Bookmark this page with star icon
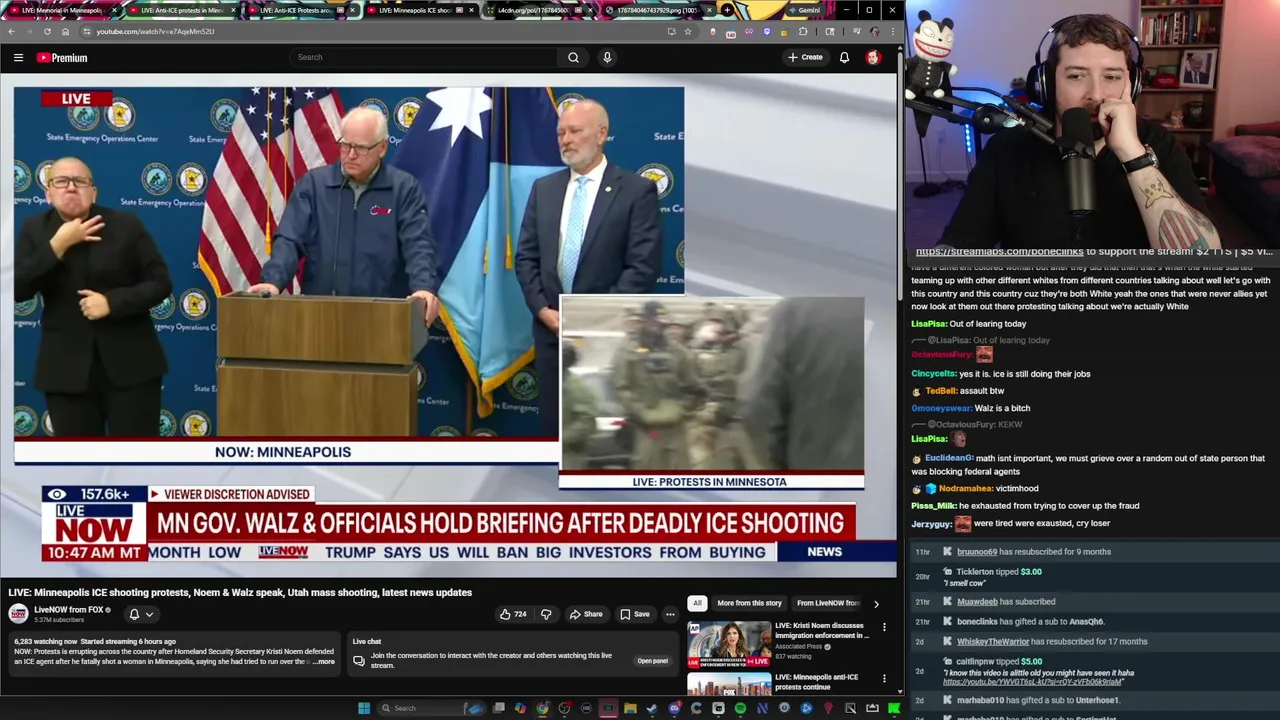Viewport: 1280px width, 720px height. coord(688,31)
